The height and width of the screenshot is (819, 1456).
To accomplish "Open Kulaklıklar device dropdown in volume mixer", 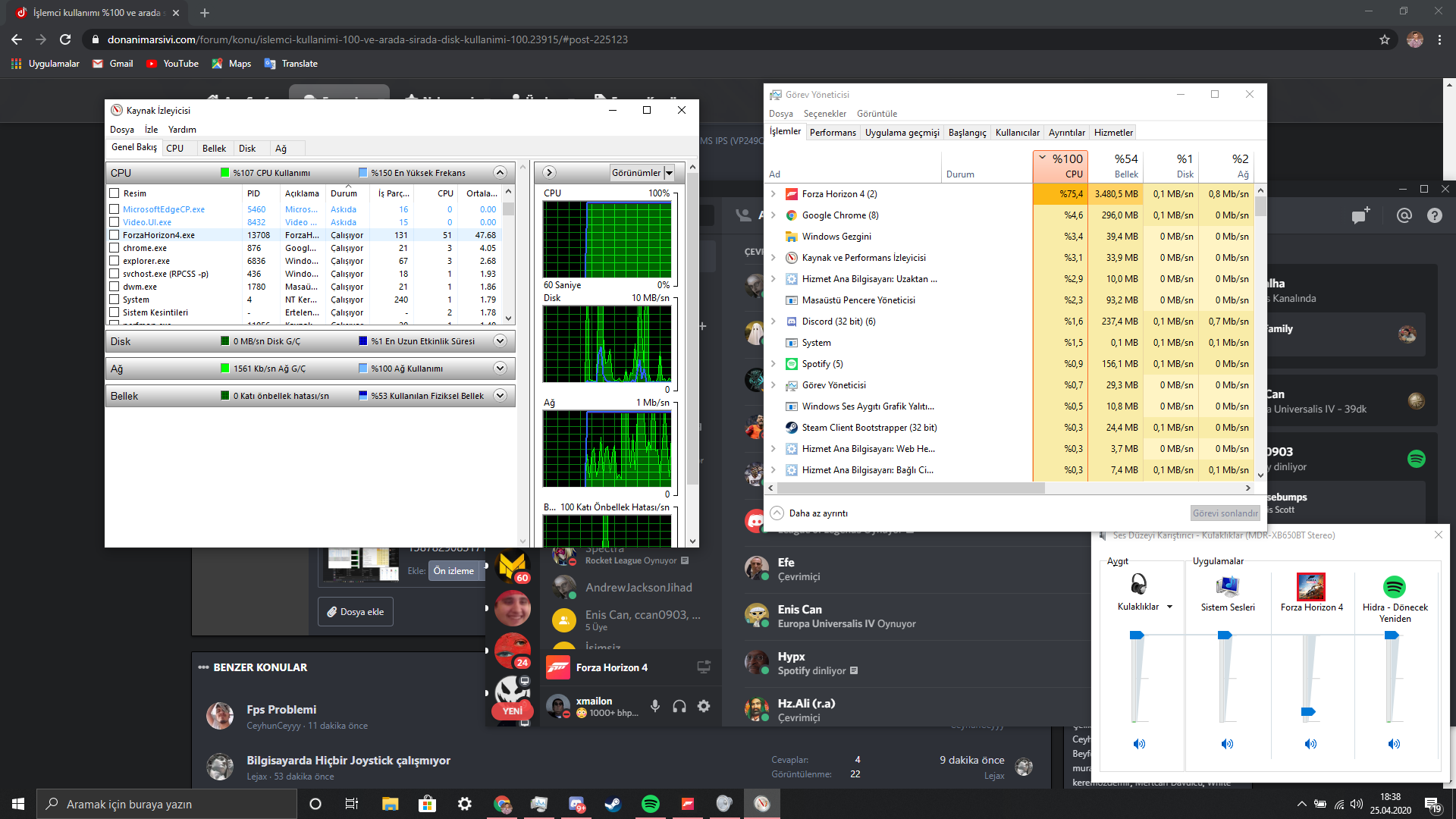I will click(1169, 607).
